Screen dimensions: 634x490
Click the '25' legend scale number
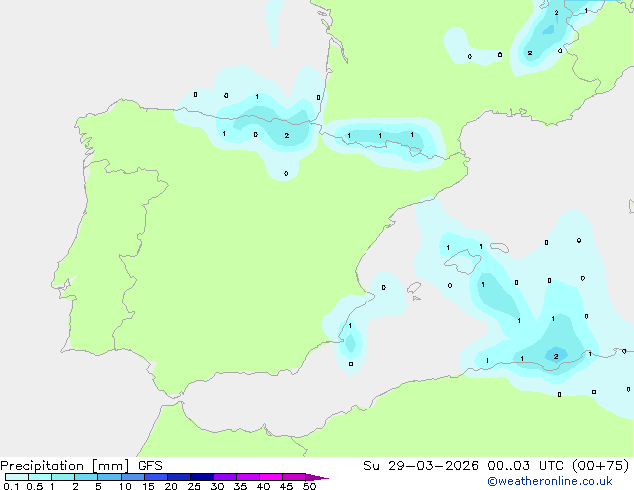point(194,486)
